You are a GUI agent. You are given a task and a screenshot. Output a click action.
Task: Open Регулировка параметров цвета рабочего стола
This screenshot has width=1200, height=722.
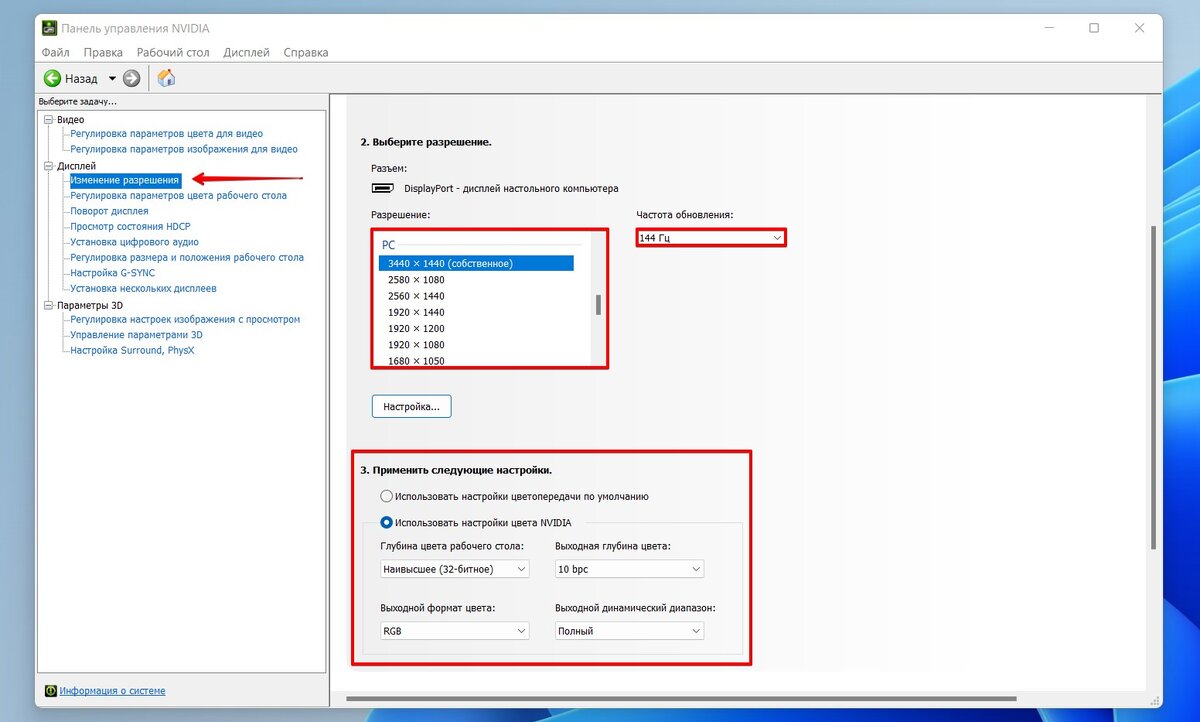pos(178,196)
